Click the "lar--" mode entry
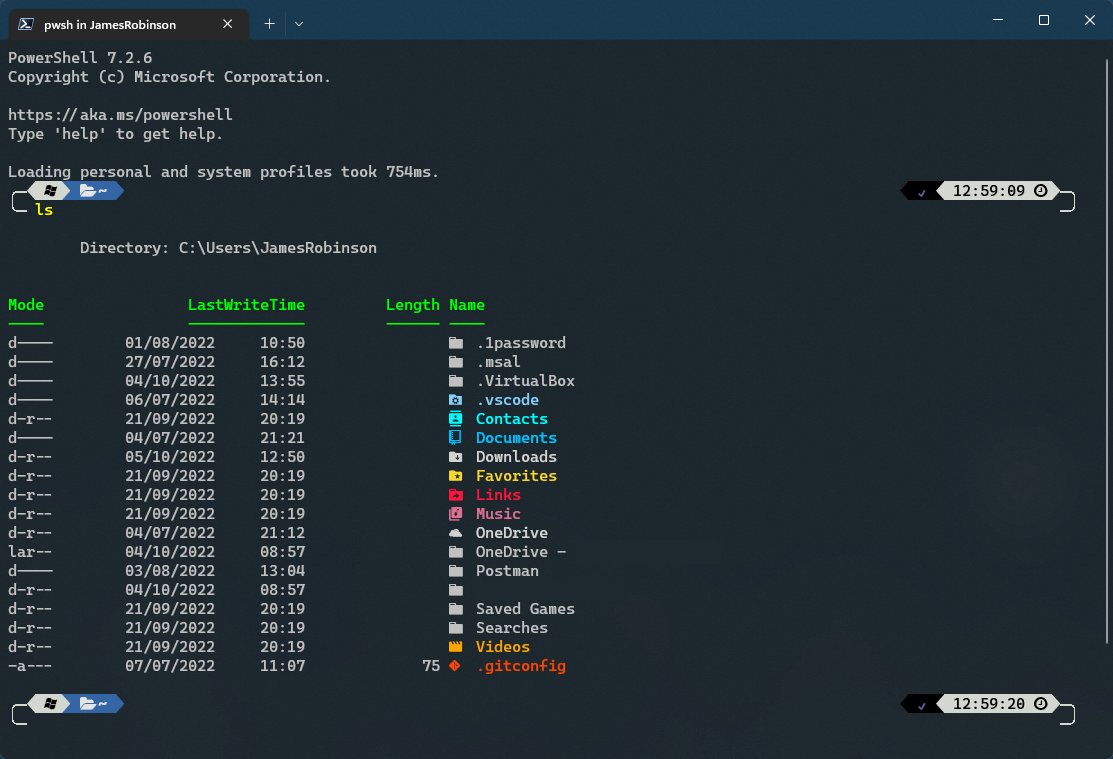This screenshot has width=1113, height=759. (30, 552)
